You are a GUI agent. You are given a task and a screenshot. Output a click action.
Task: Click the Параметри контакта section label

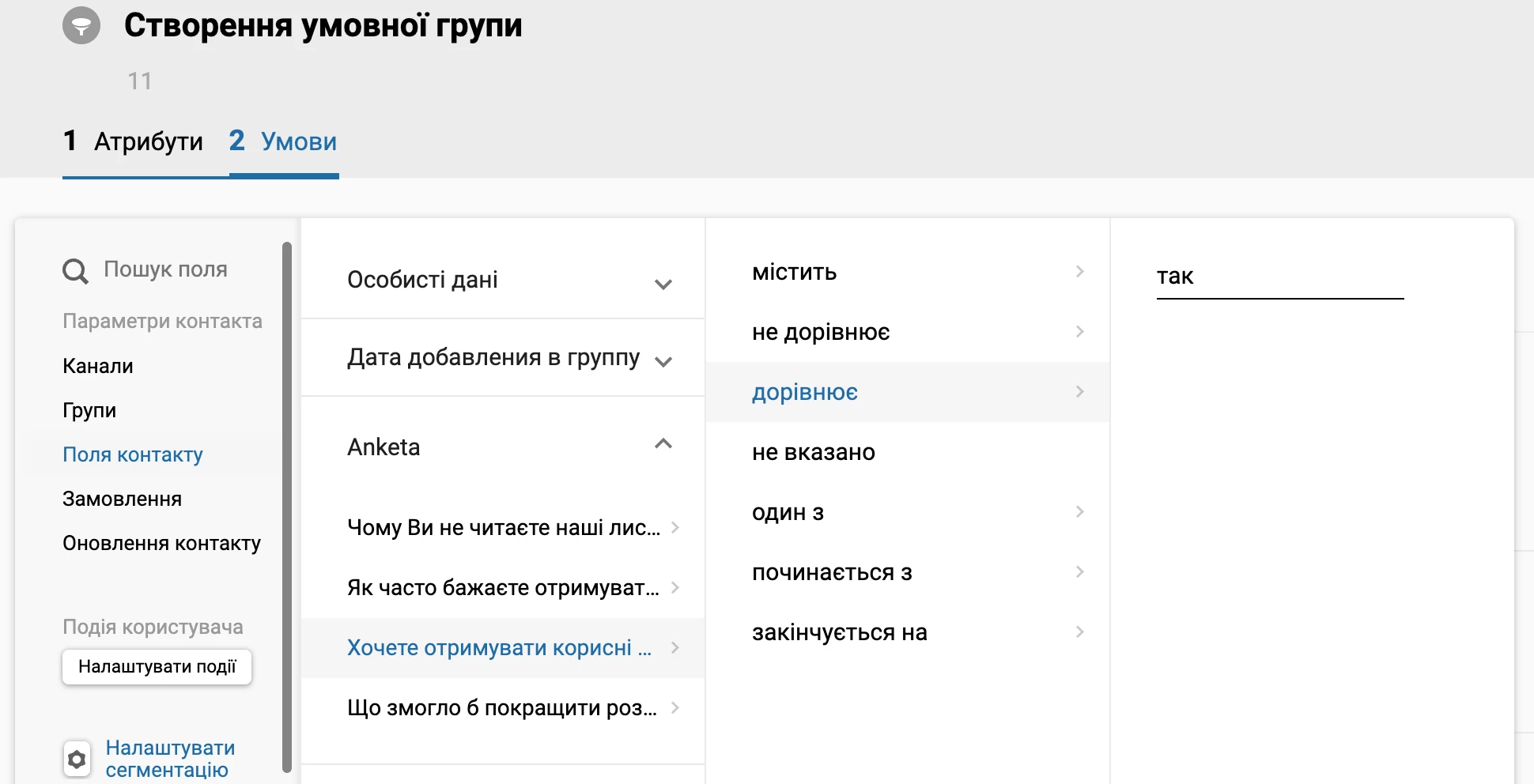pyautogui.click(x=162, y=321)
